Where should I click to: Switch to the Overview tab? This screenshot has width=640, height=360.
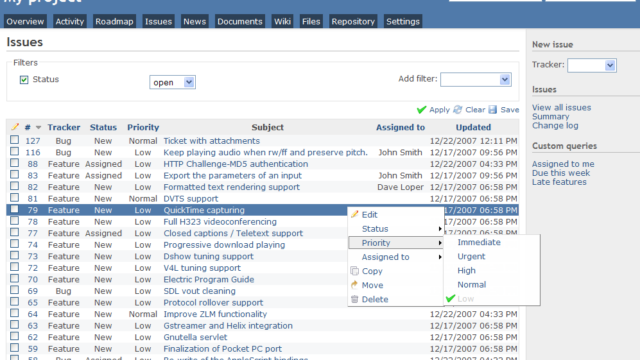(x=25, y=22)
